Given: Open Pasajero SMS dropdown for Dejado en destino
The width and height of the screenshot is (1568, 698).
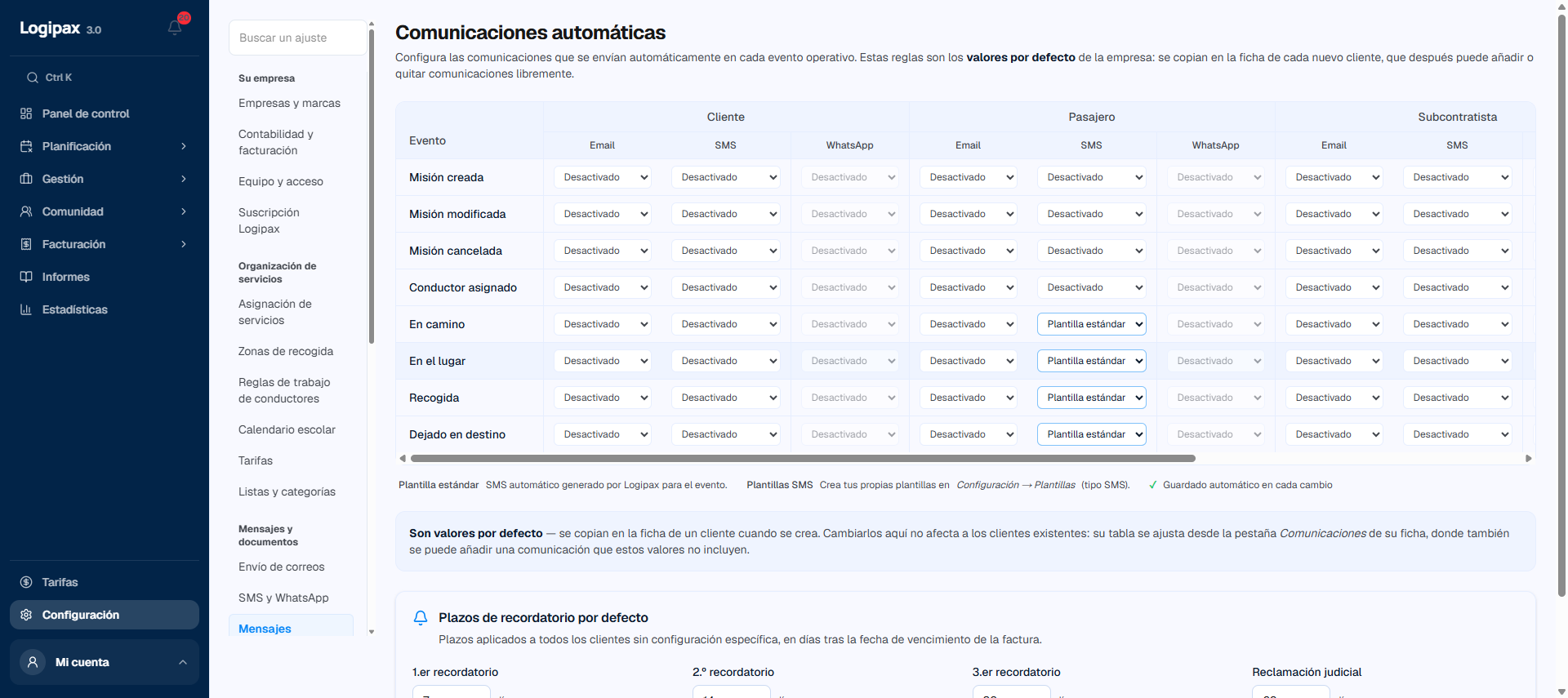Looking at the screenshot, I should [x=1092, y=434].
